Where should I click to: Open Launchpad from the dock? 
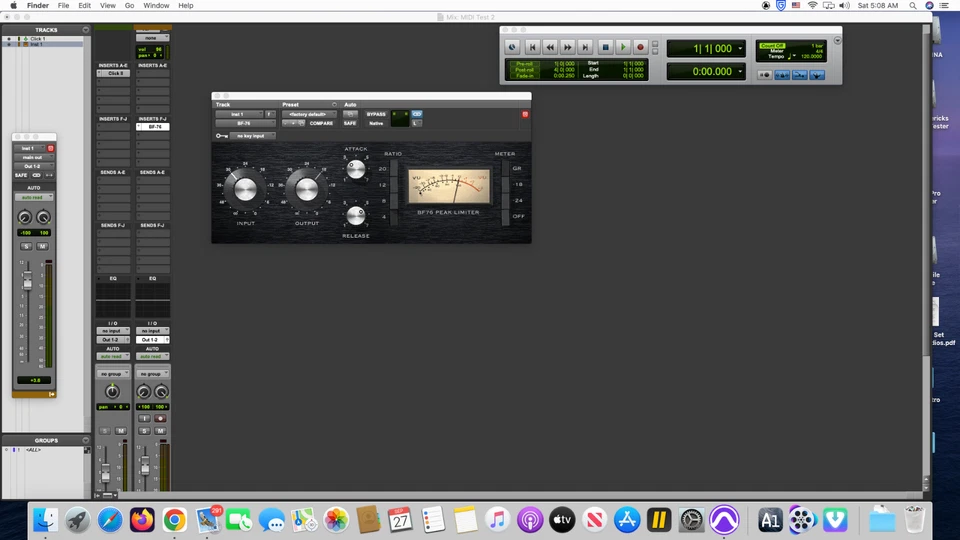[77, 520]
